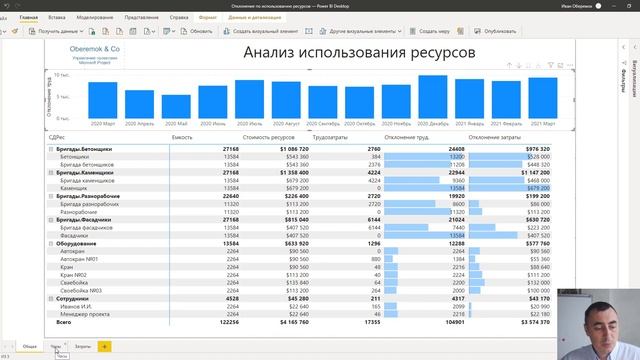Screen dimensions: 640x360
Task: Open the Главная ribbon tab
Action: coord(29,18)
